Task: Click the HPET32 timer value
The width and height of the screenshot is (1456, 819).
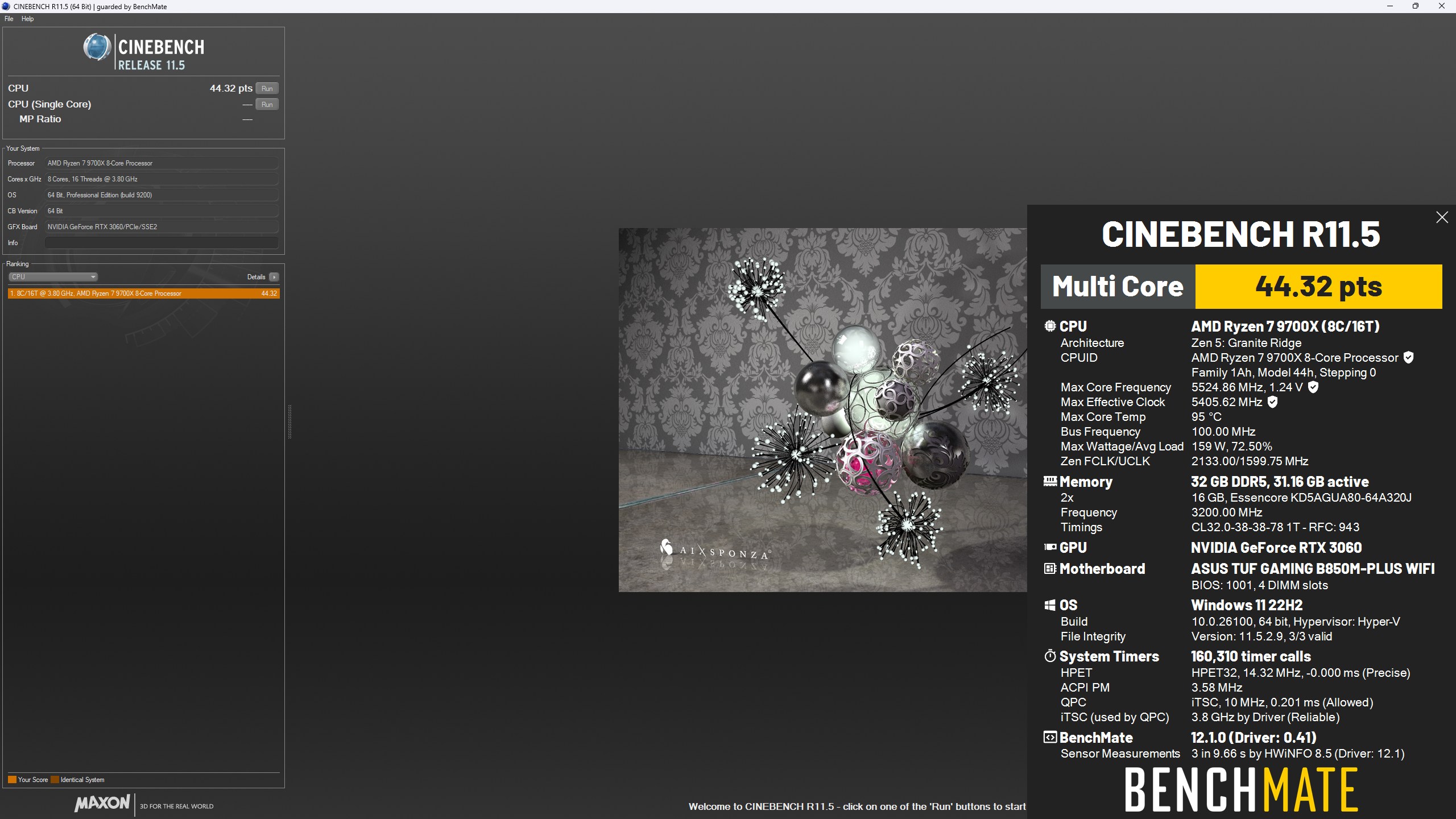Action: pyautogui.click(x=1301, y=673)
